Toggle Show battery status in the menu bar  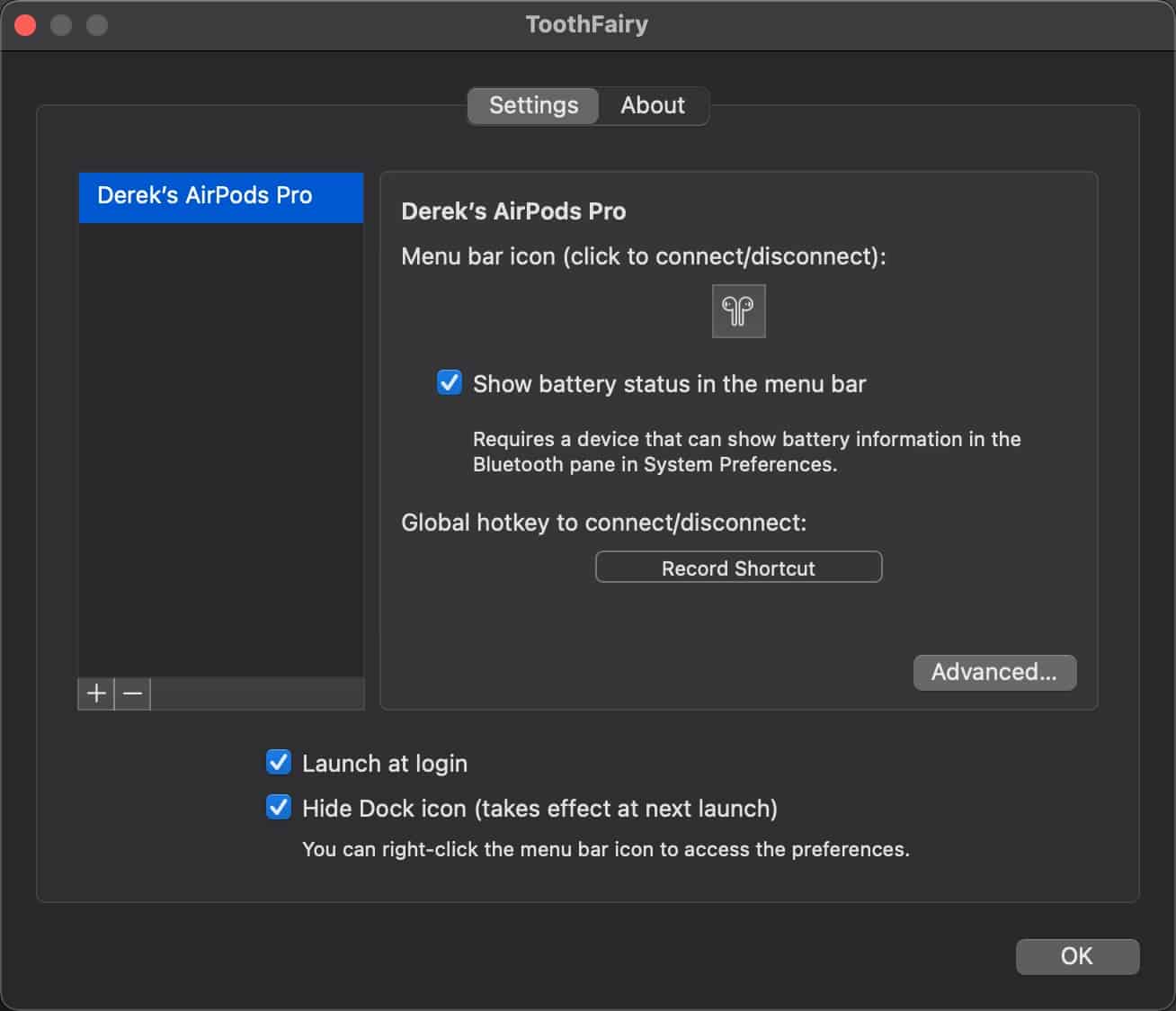pyautogui.click(x=450, y=383)
